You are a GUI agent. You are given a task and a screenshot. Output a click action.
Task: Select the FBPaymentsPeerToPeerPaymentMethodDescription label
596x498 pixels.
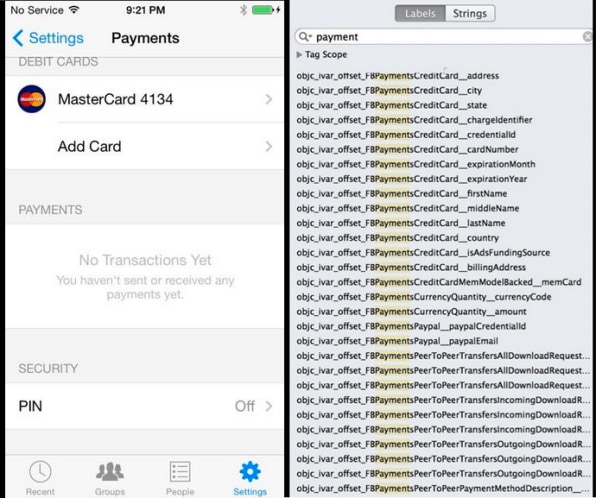coord(443,488)
